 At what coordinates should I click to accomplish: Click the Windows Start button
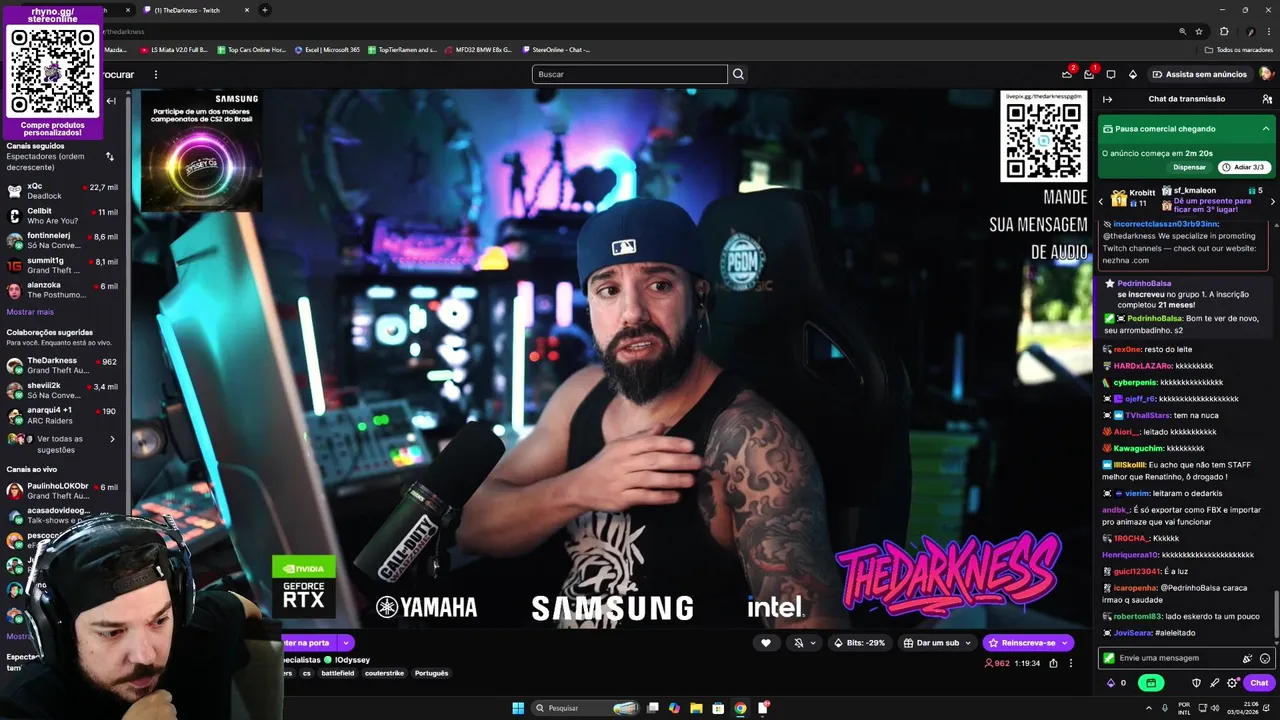pos(518,708)
